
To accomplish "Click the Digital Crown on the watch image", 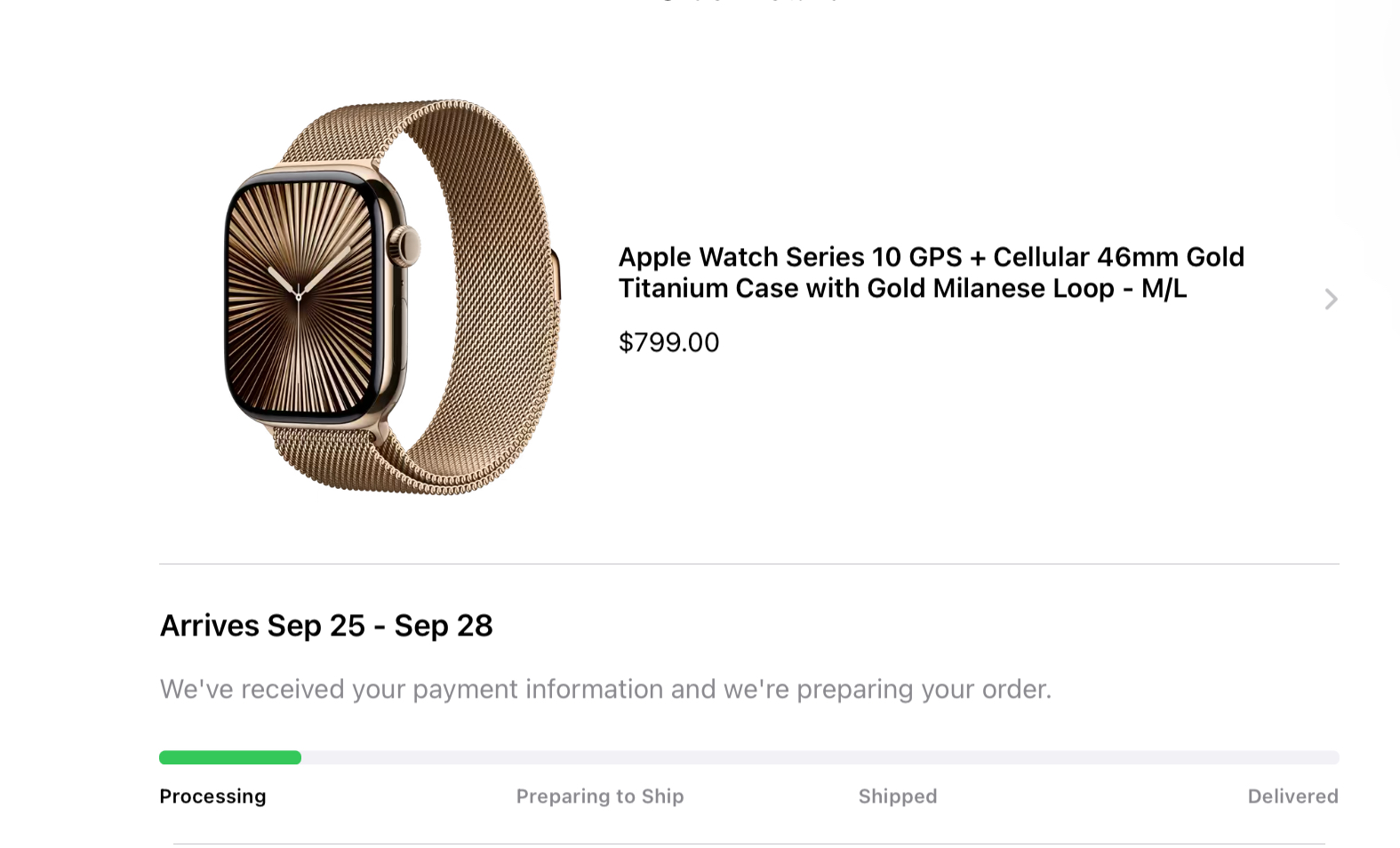I will [408, 244].
